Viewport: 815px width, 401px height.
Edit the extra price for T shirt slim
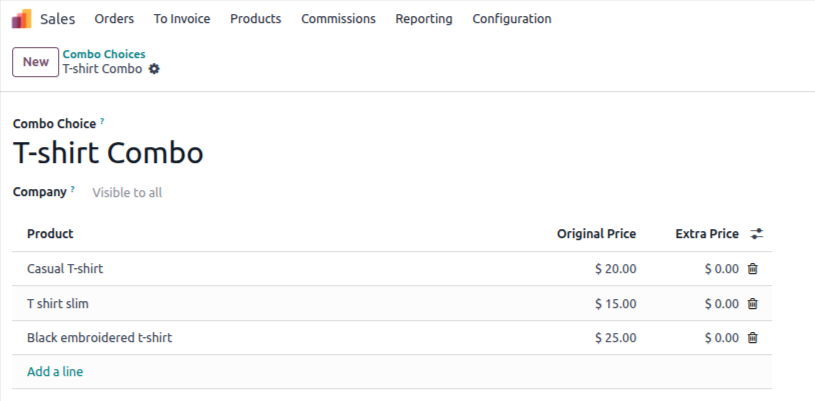[721, 303]
